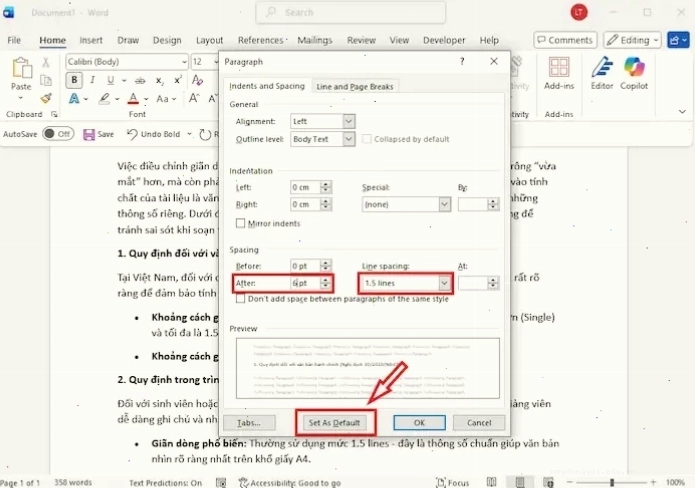
Task: Click the Set As Default button
Action: point(334,423)
